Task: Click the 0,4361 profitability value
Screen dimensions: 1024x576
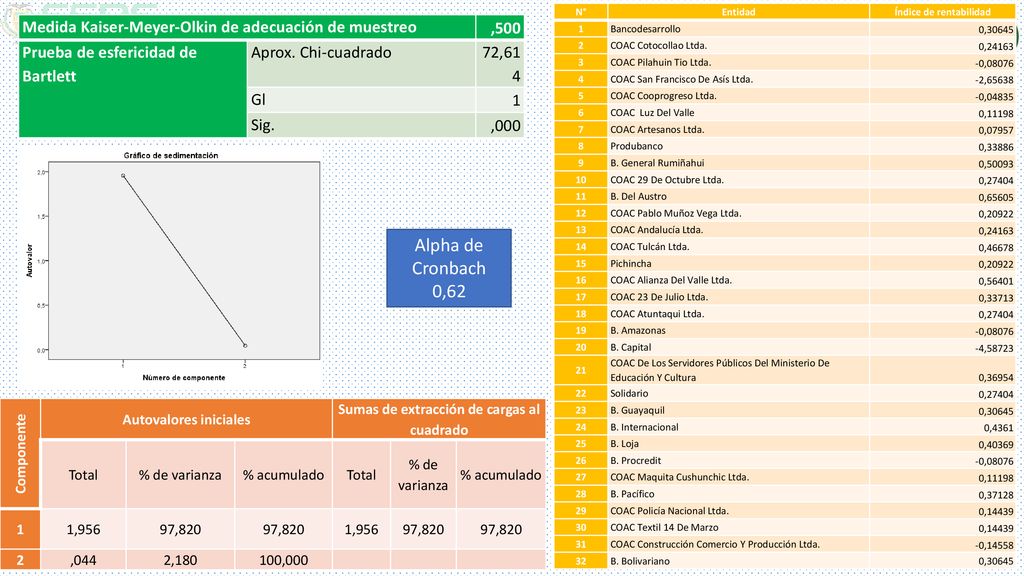Action: click(x=999, y=428)
